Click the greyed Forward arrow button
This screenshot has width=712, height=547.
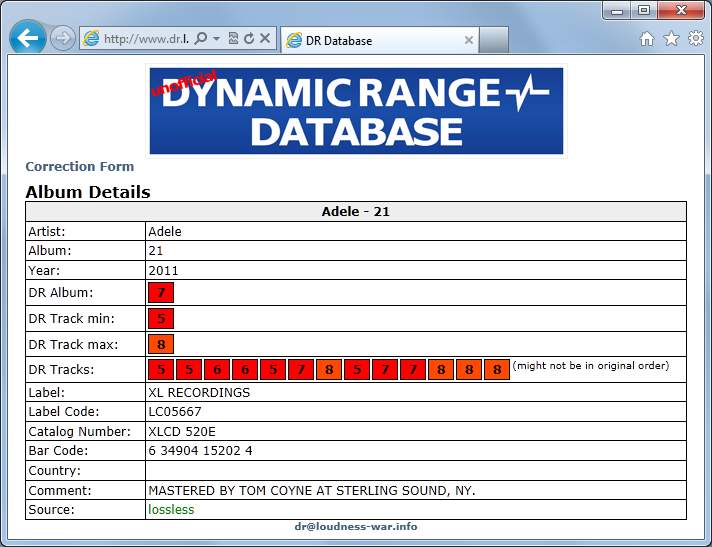click(62, 38)
